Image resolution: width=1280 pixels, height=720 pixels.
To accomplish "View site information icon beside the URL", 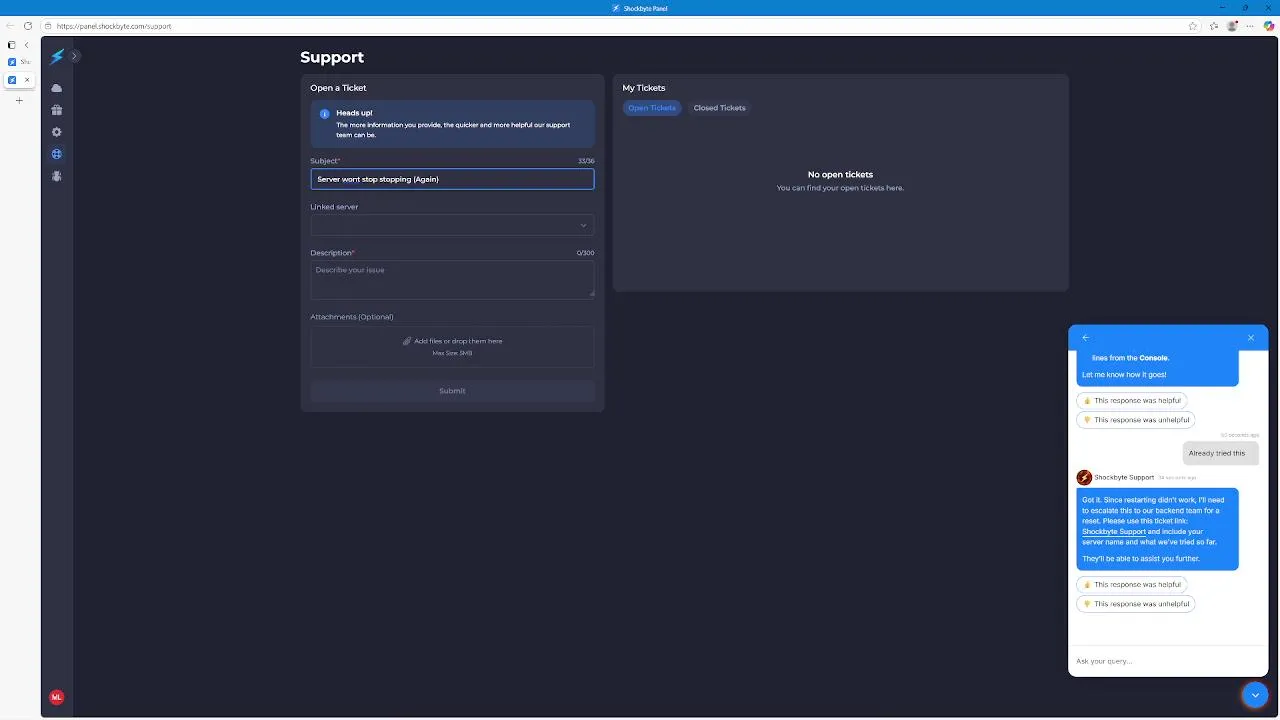I will tap(47, 26).
